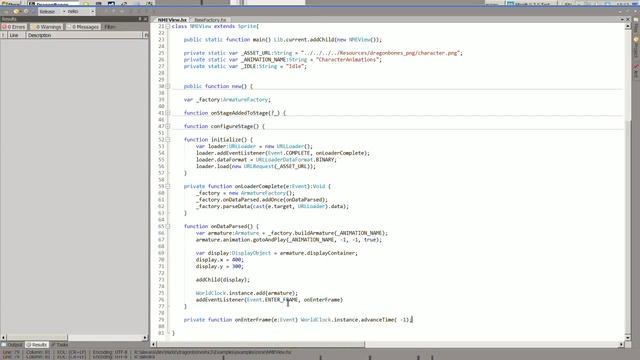Sort results by Description column
This screenshot has height=360, width=640.
[84, 36]
